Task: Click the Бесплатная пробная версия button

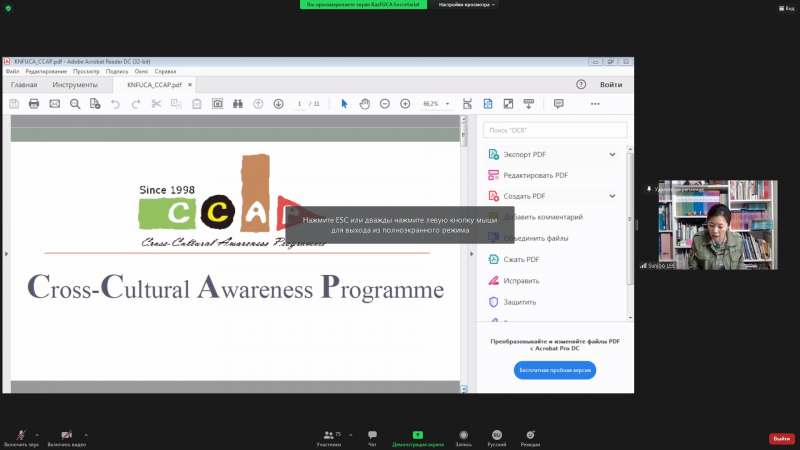Action: pyautogui.click(x=555, y=370)
